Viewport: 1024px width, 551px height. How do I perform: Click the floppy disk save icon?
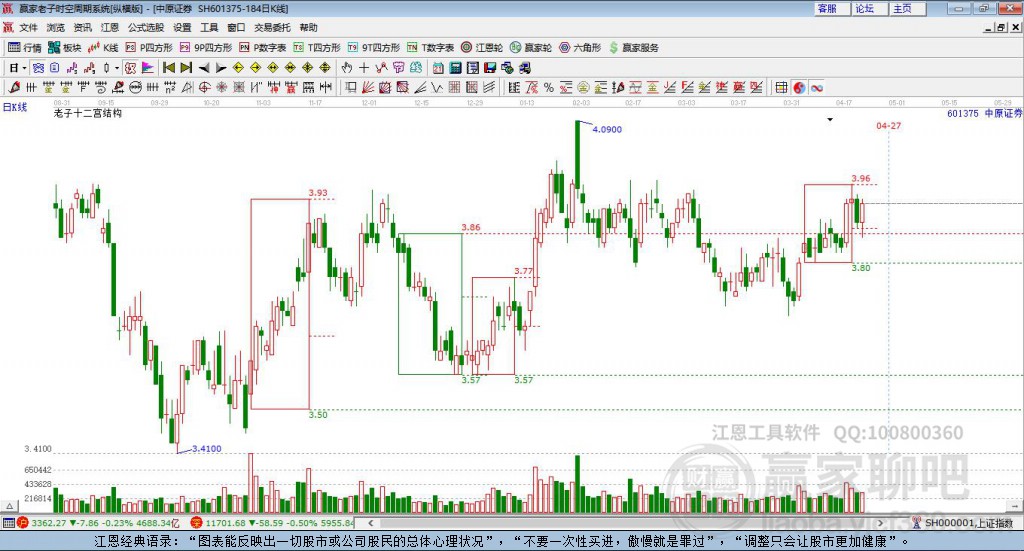click(490, 68)
